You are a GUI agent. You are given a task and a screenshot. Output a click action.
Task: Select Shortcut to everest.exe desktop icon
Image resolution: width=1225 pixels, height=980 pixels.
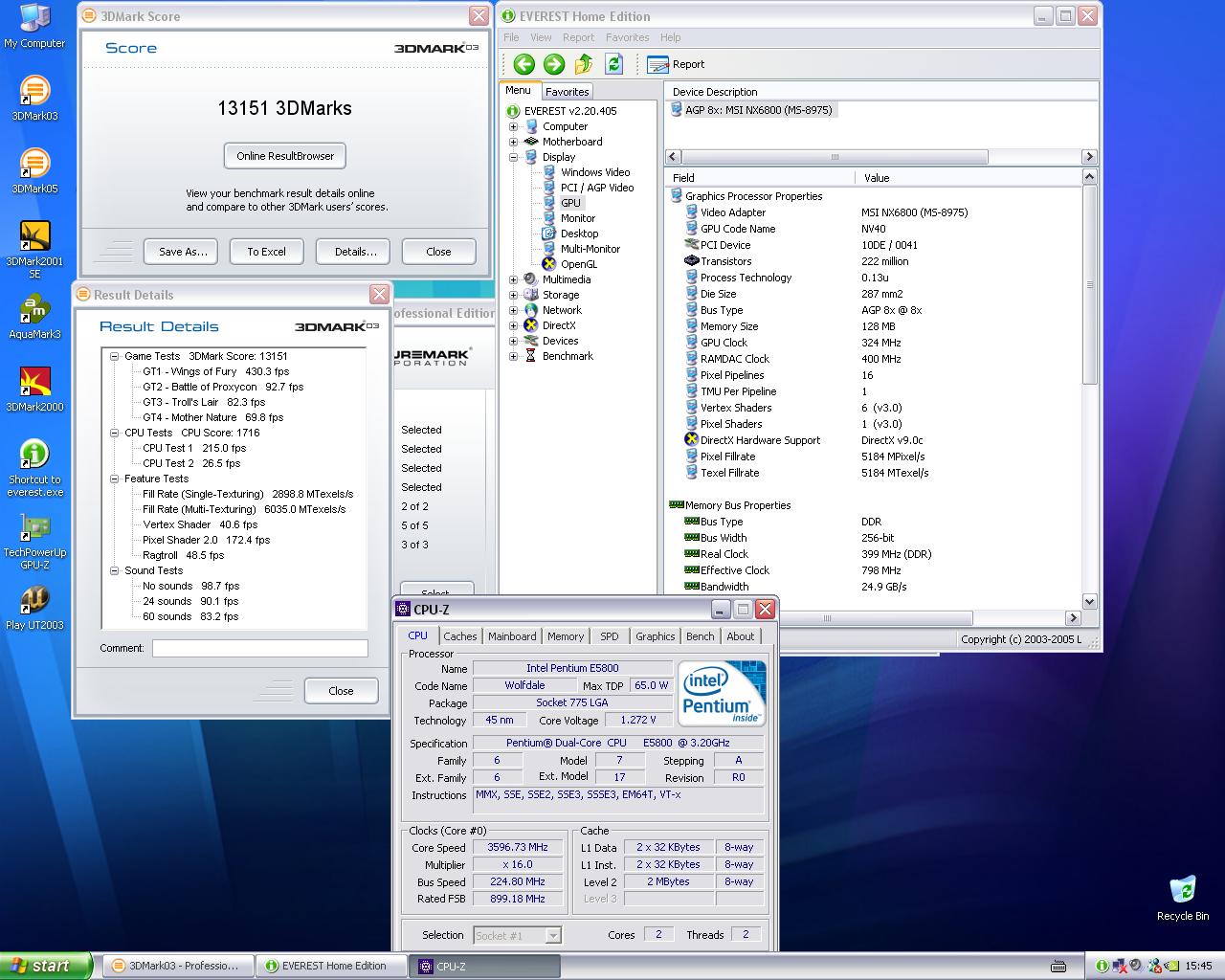tap(34, 468)
